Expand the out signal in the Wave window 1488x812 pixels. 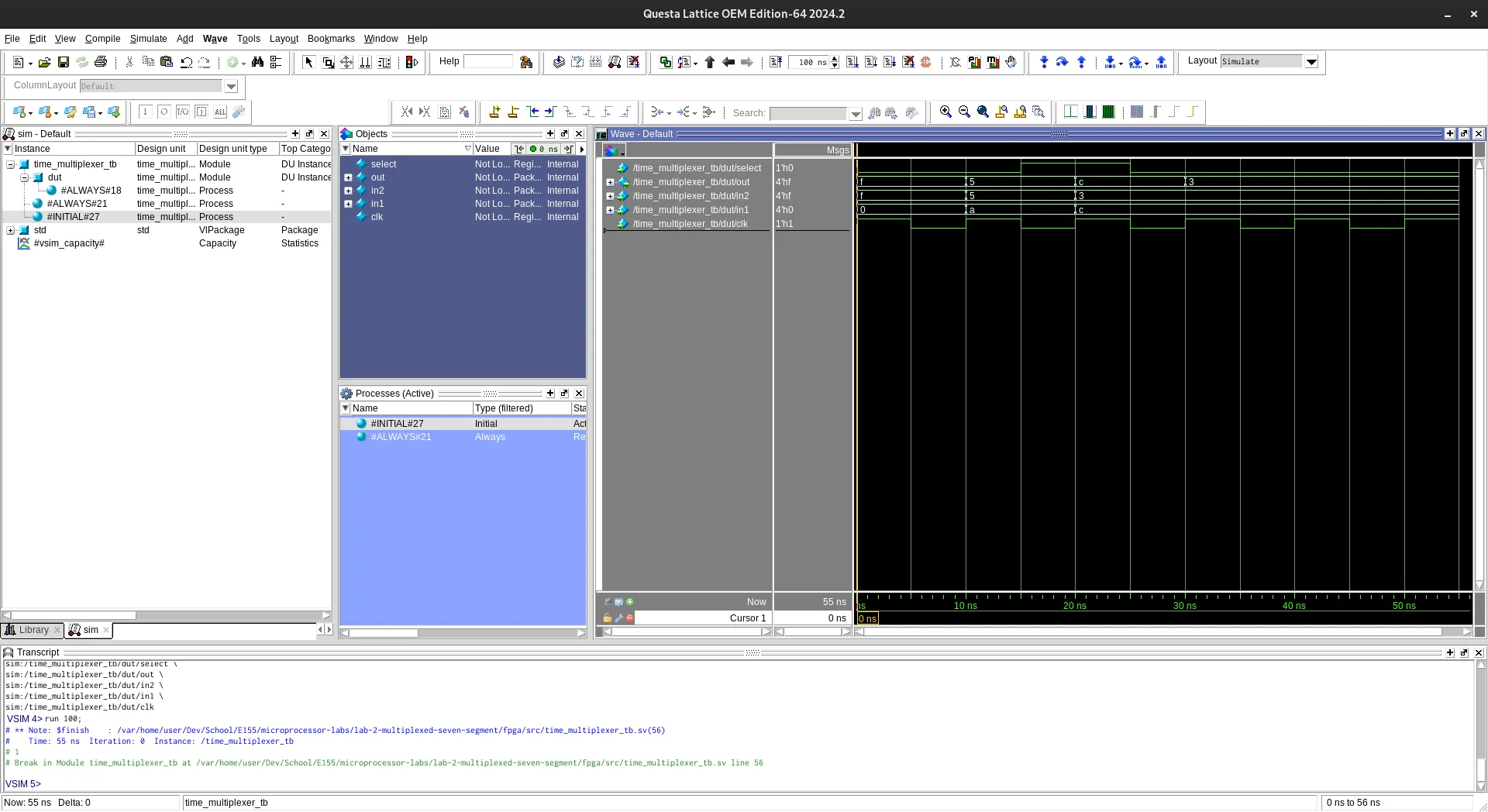pos(609,182)
